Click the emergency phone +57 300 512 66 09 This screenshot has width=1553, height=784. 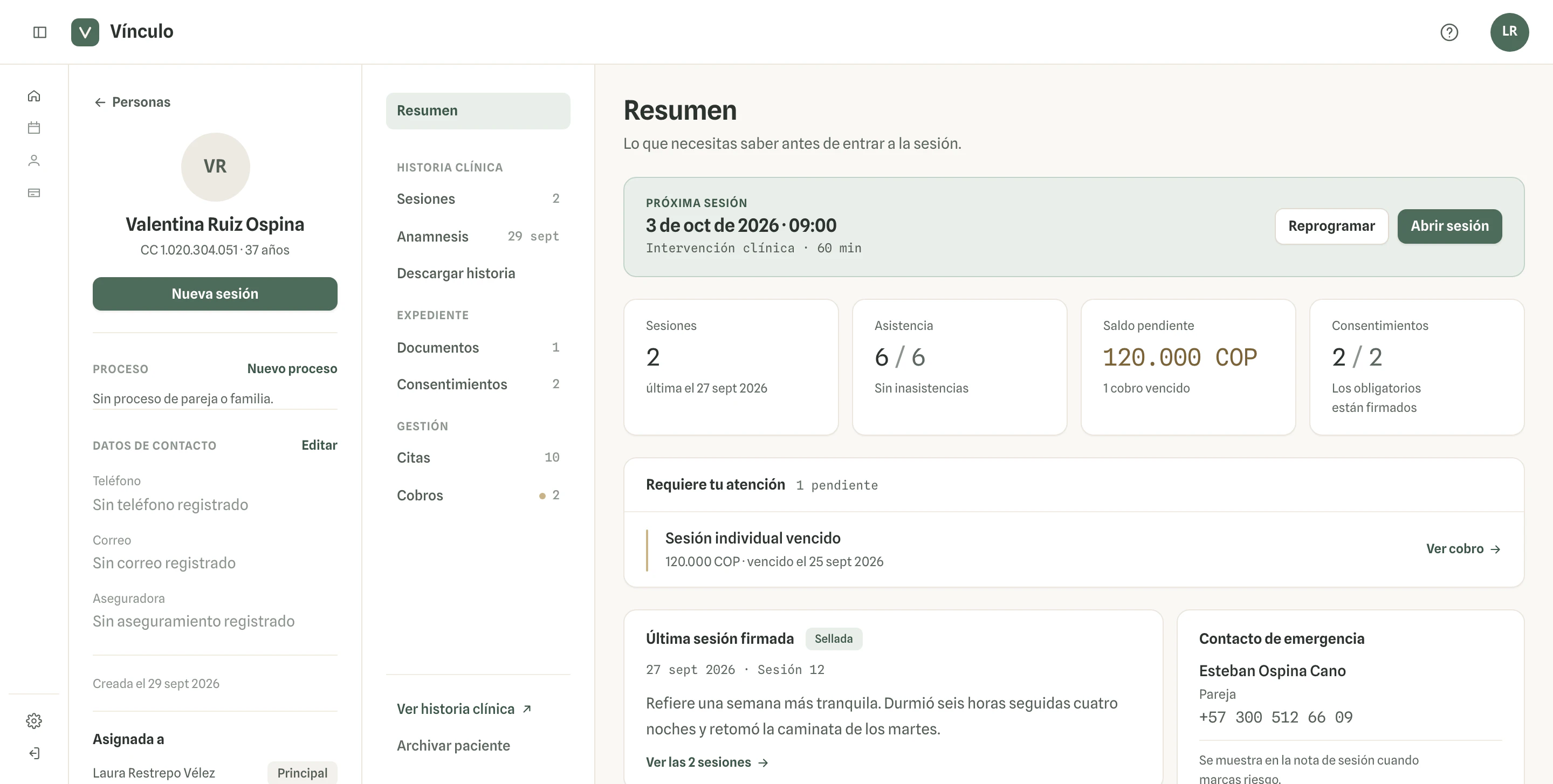tap(1275, 717)
